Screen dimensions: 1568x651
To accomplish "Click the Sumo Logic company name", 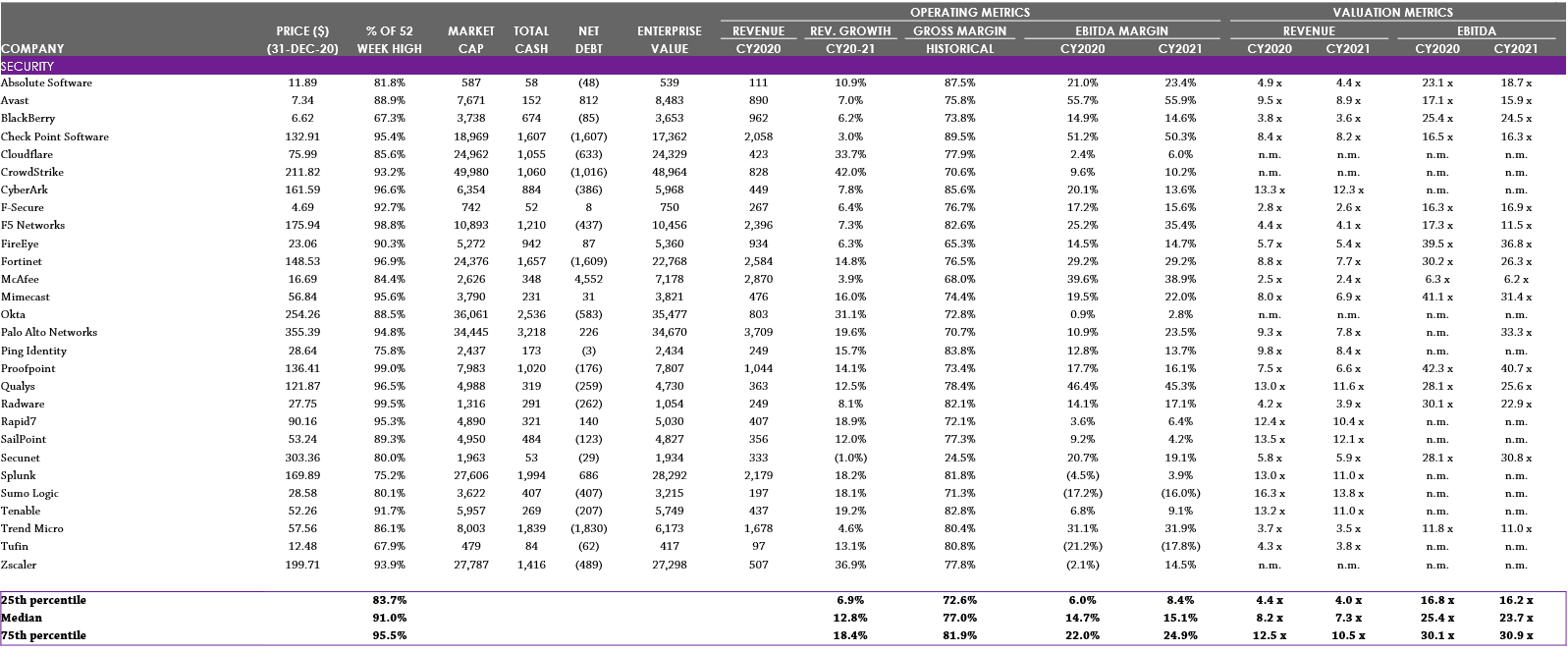I will tap(29, 493).
